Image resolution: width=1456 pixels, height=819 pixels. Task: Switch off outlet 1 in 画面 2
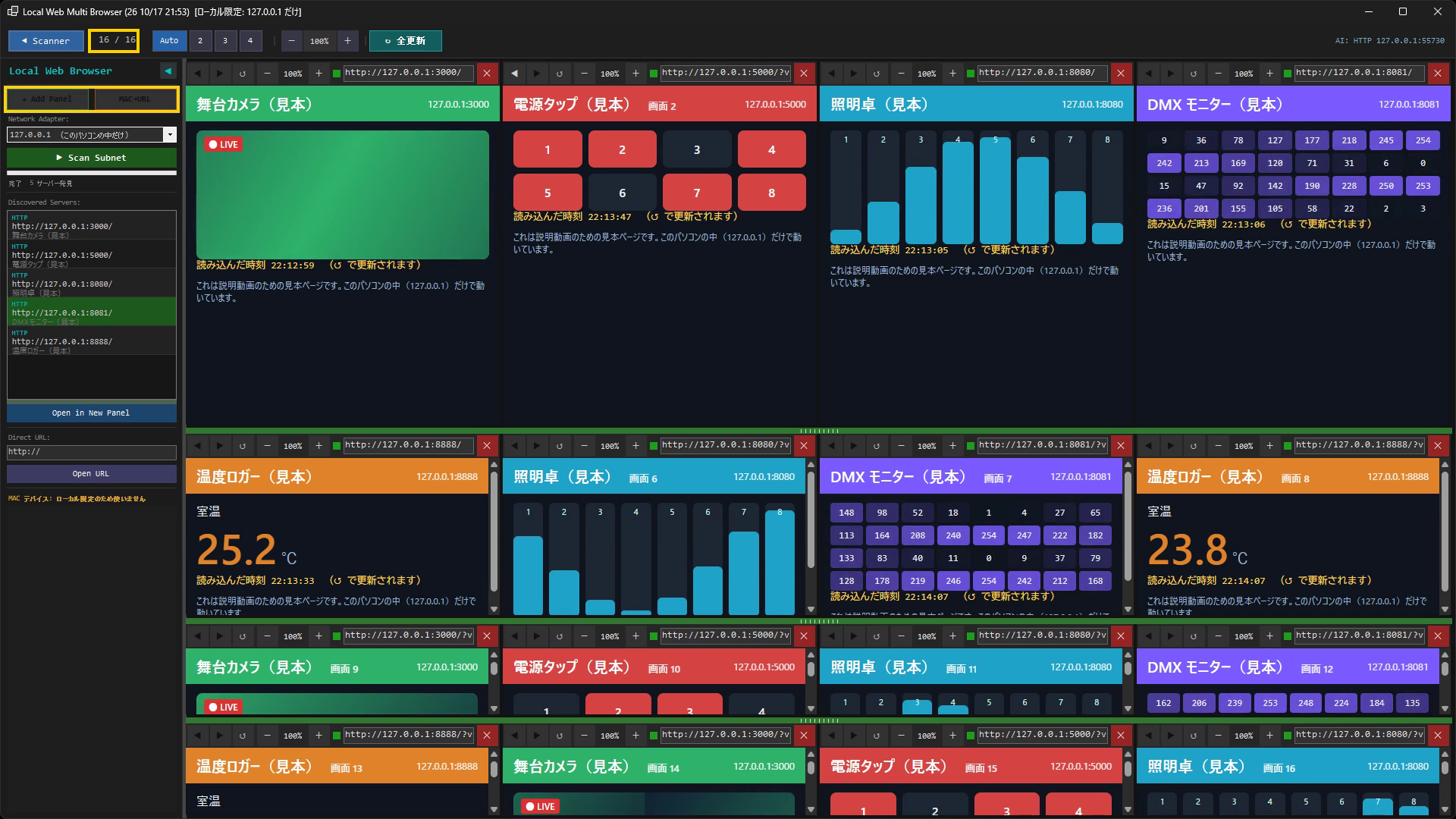click(x=548, y=149)
